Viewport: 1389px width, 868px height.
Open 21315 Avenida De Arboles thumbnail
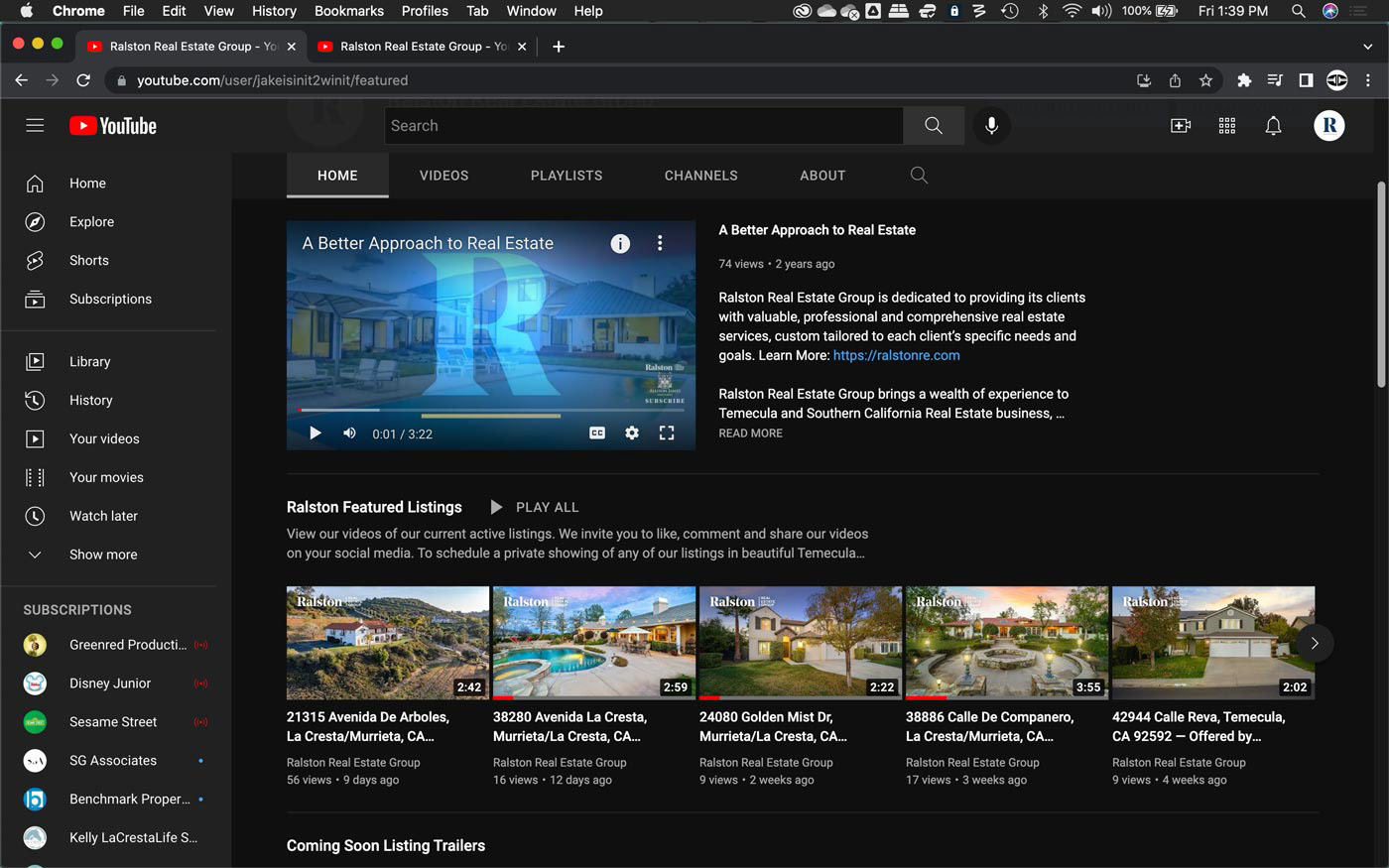click(388, 643)
